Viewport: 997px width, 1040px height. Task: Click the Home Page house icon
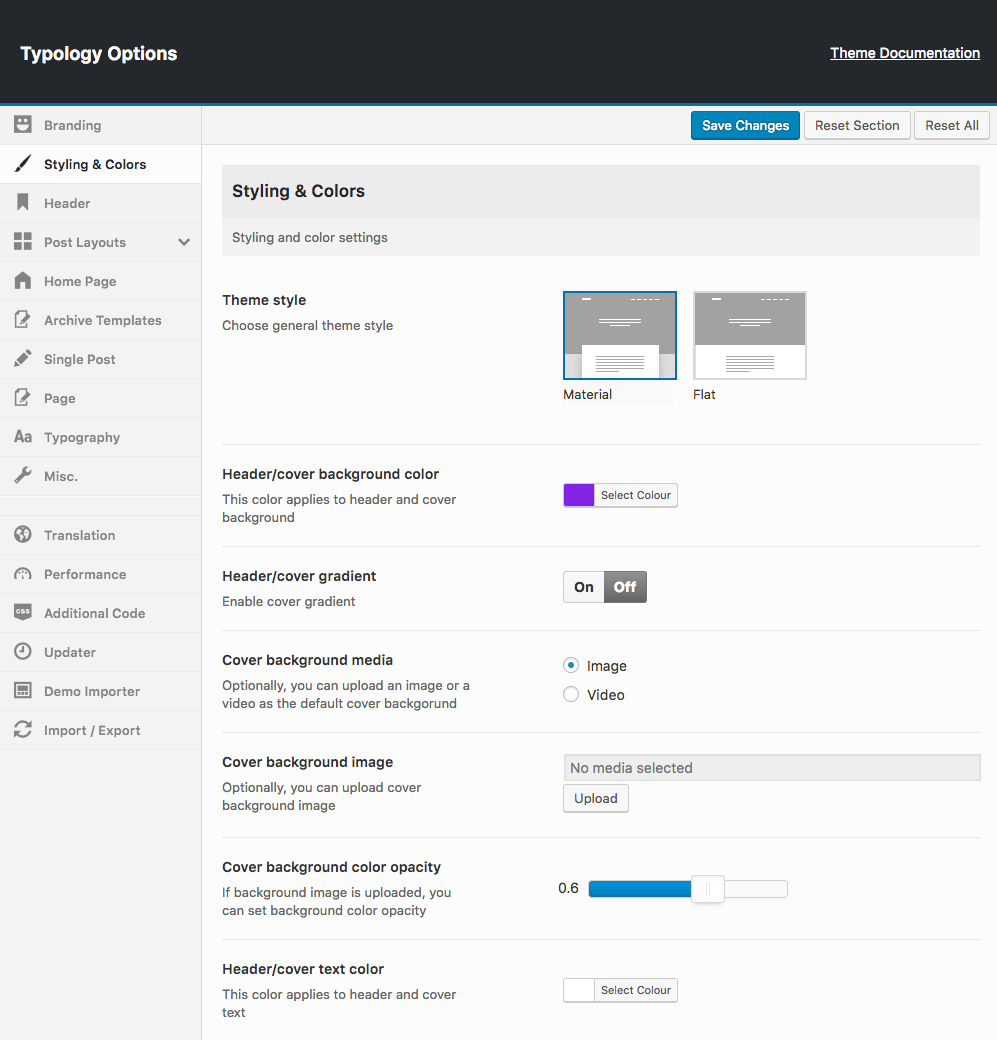(22, 281)
